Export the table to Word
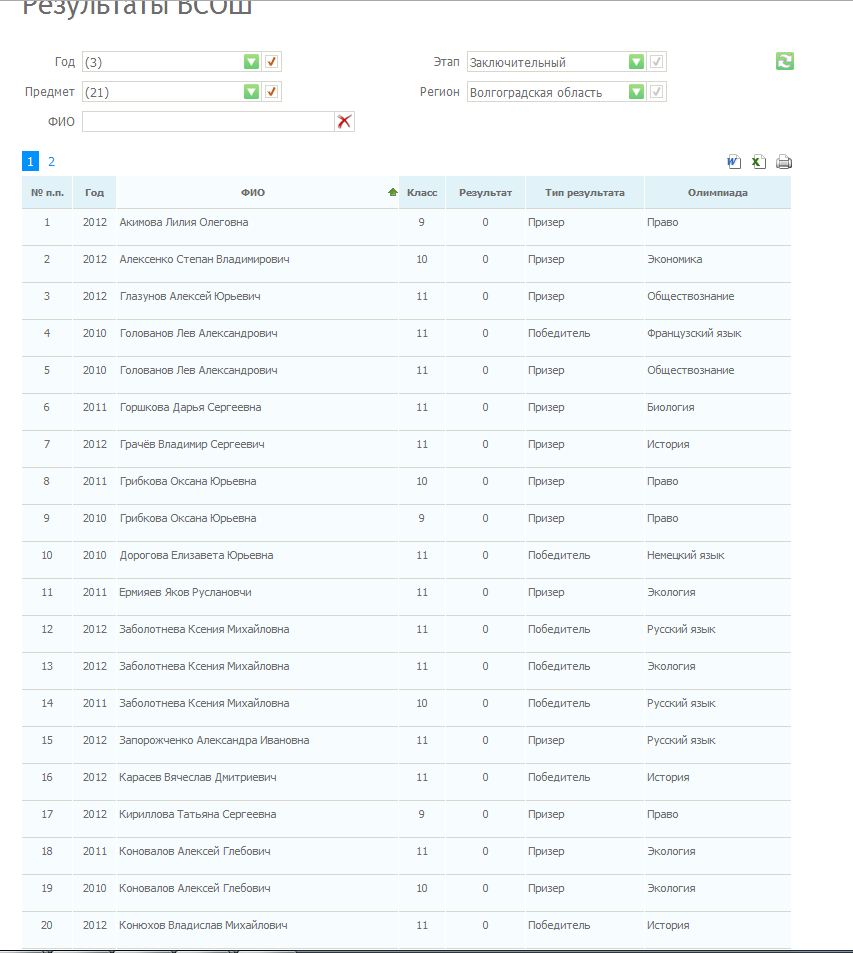 (x=734, y=162)
